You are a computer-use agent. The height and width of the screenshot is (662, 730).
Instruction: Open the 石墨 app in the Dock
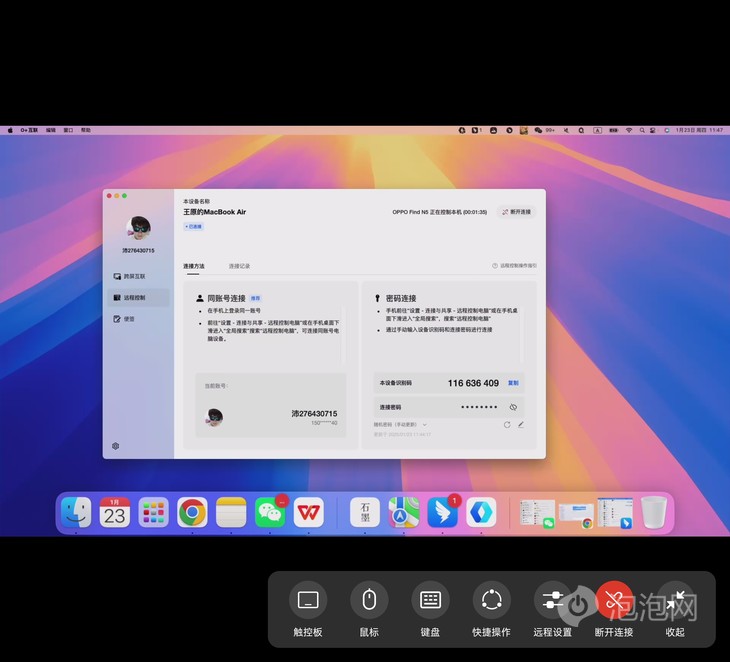pyautogui.click(x=365, y=512)
